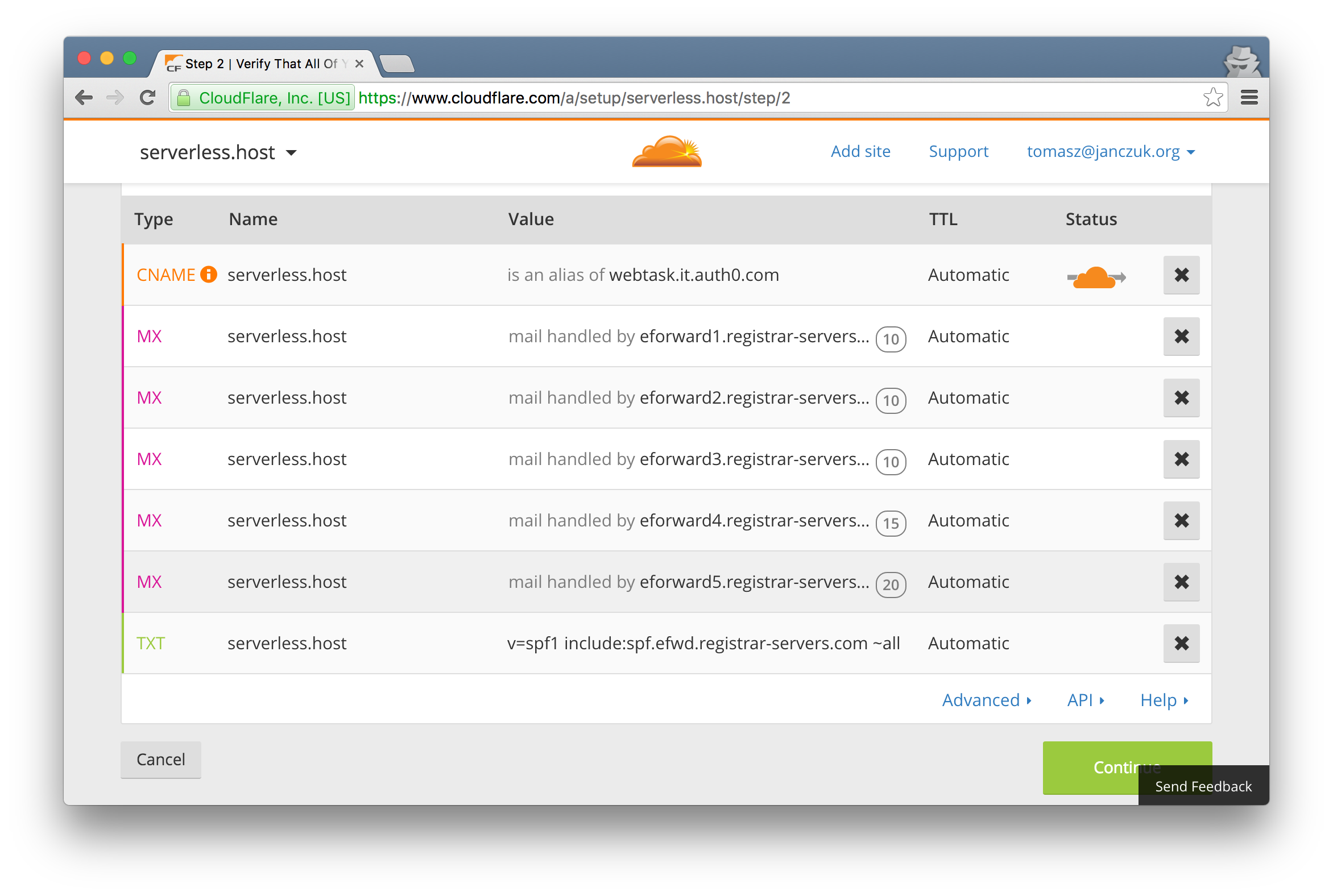
Task: Toggle Automatic TTL on TXT record
Action: [966, 643]
